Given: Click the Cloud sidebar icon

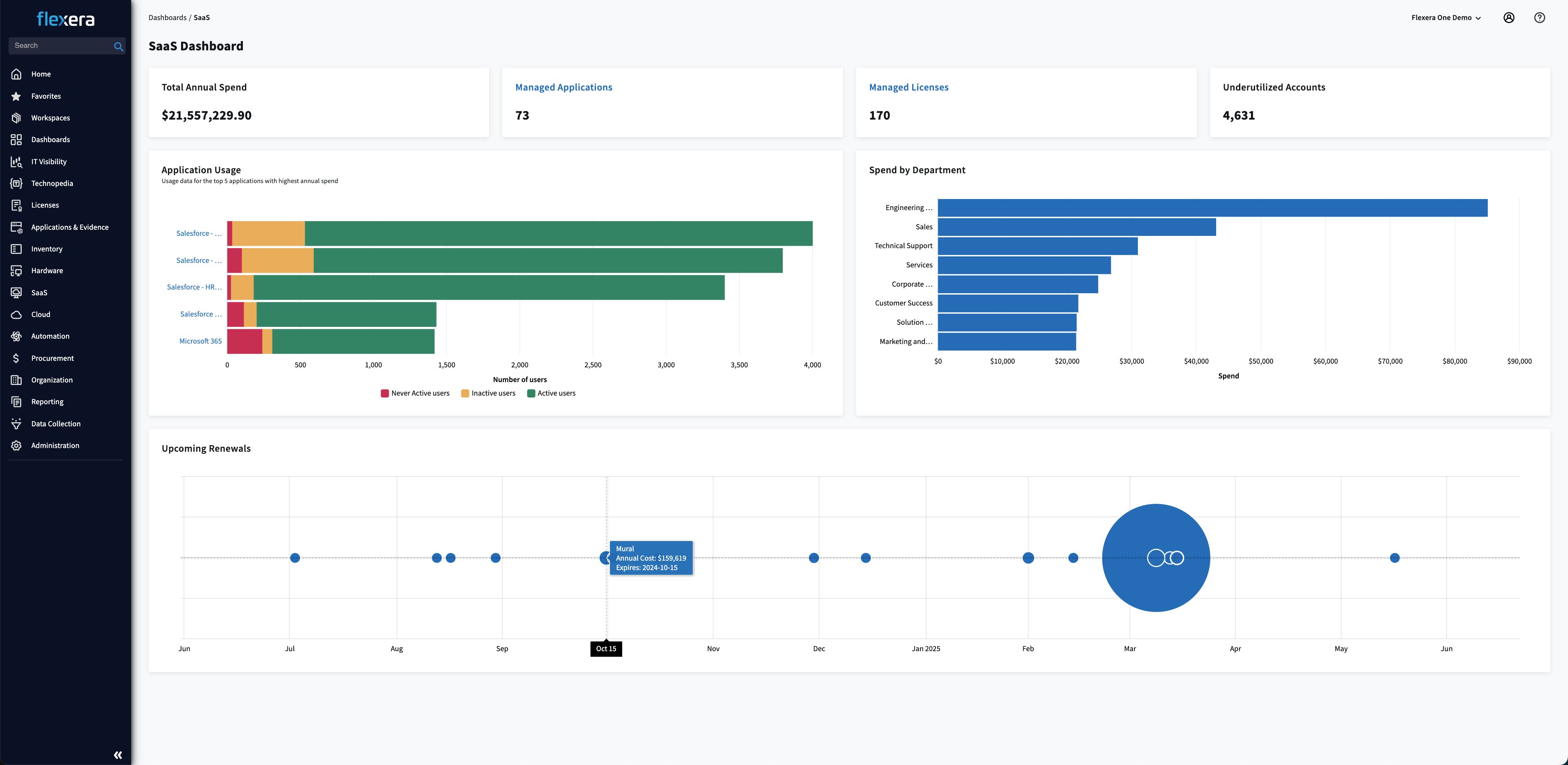Looking at the screenshot, I should tap(16, 314).
